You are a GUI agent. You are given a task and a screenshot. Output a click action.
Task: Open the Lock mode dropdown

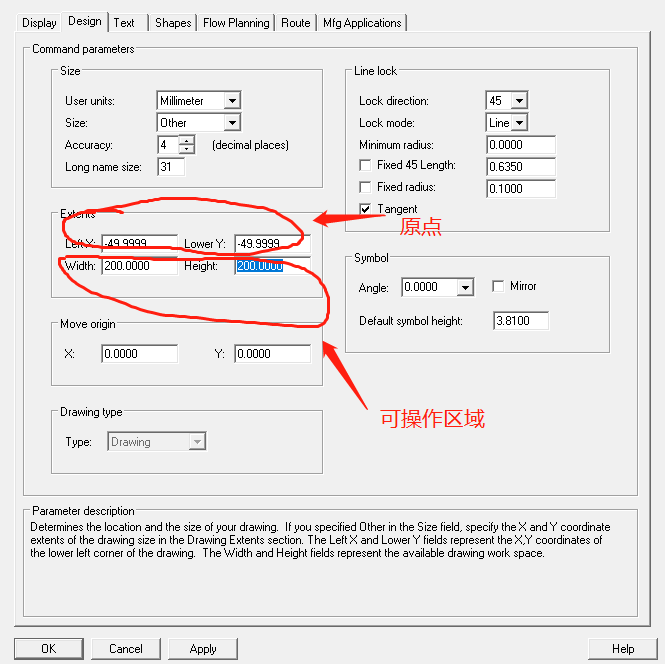[519, 123]
